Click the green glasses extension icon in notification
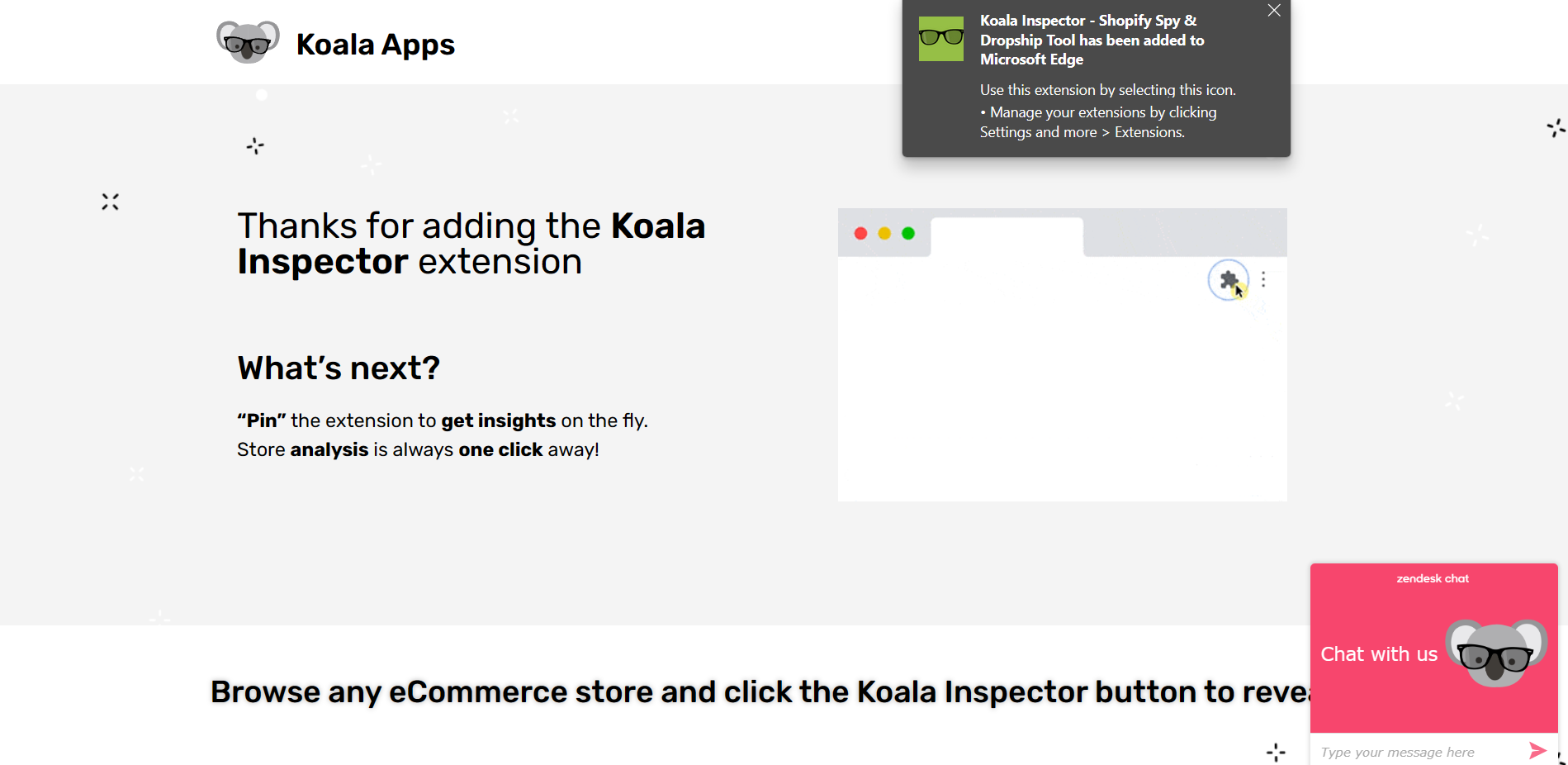This screenshot has width=1568, height=765. click(941, 39)
